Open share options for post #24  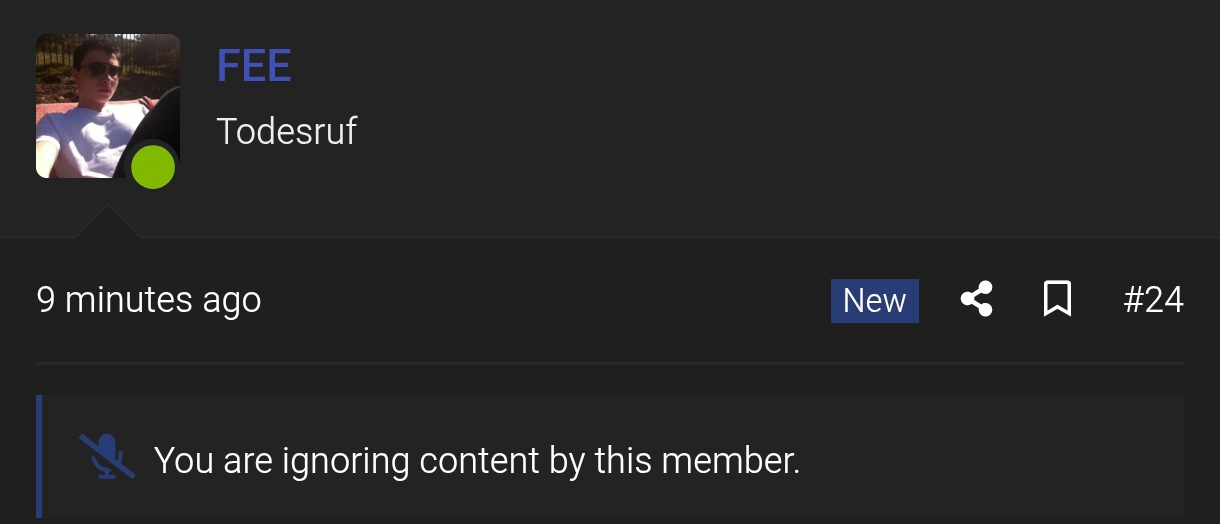[x=976, y=300]
